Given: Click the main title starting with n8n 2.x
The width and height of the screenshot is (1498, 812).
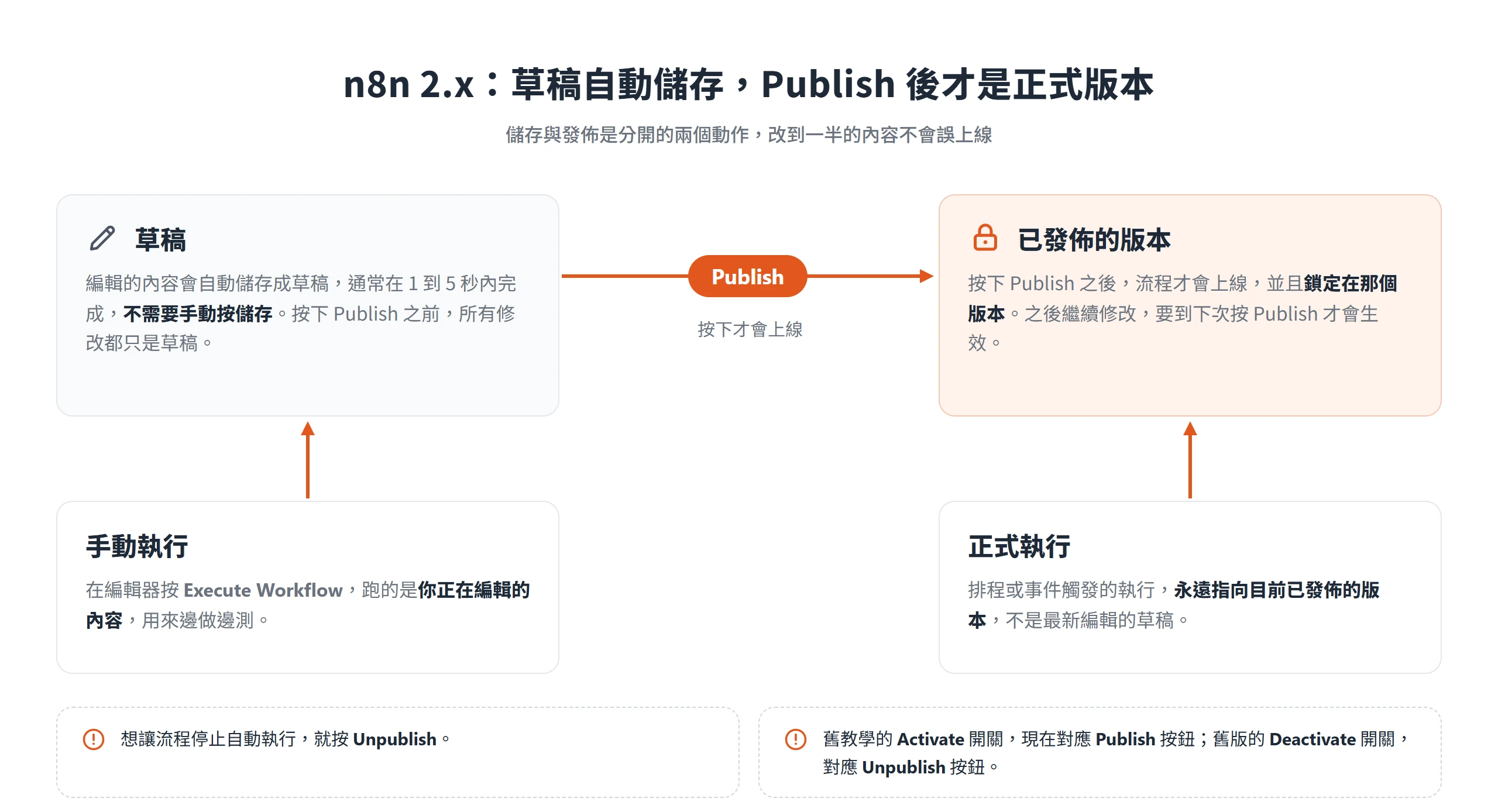Looking at the screenshot, I should tap(748, 84).
